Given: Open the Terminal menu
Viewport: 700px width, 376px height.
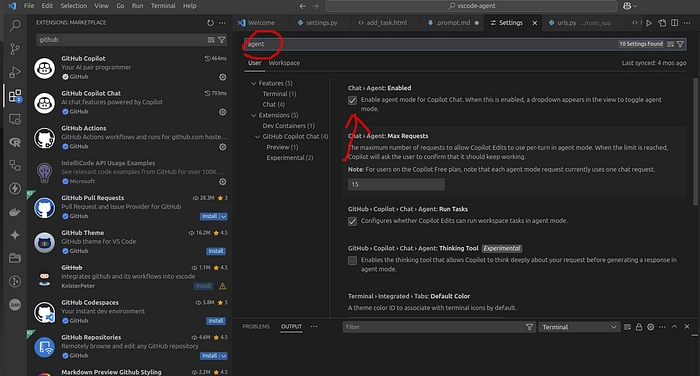Looking at the screenshot, I should [x=163, y=6].
